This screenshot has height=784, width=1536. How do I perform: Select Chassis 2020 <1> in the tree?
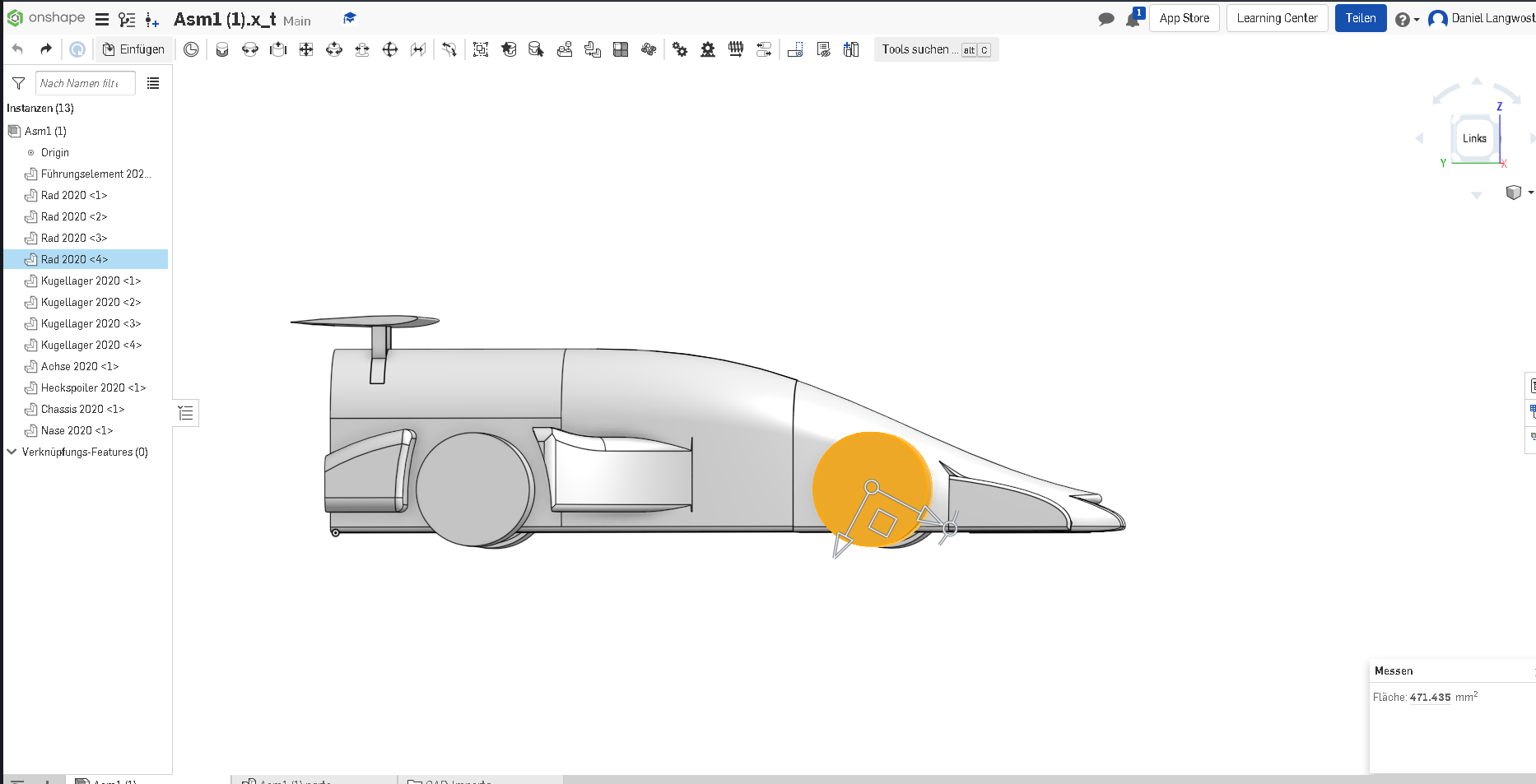pyautogui.click(x=82, y=409)
